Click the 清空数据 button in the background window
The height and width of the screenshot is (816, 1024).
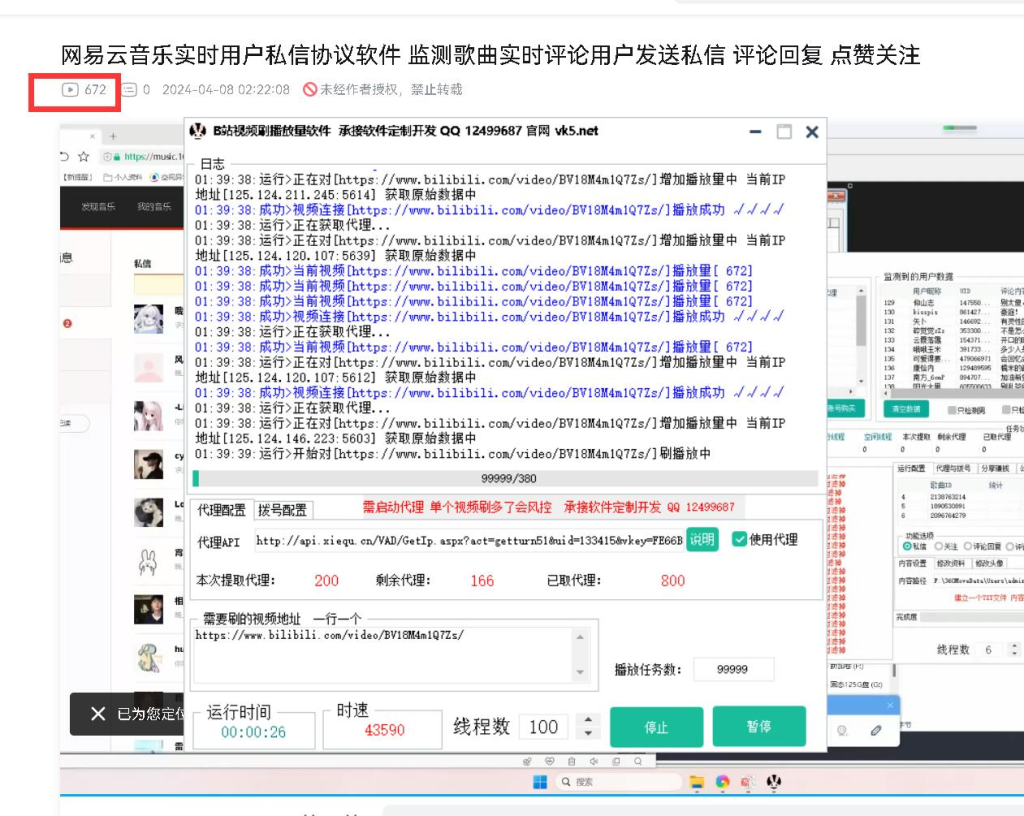[x=906, y=409]
